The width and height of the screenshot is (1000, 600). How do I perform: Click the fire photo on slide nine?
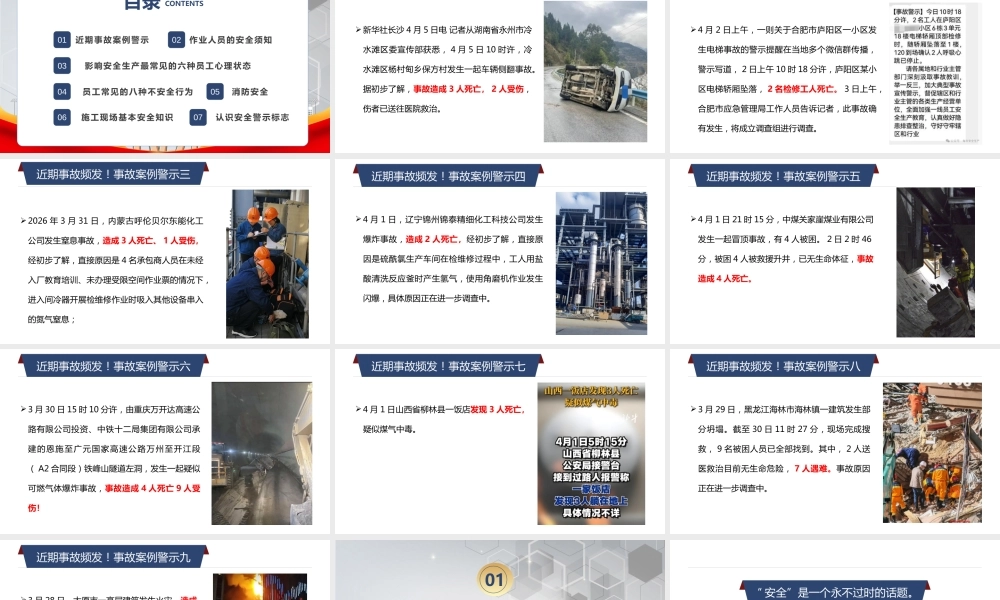pyautogui.click(x=260, y=587)
